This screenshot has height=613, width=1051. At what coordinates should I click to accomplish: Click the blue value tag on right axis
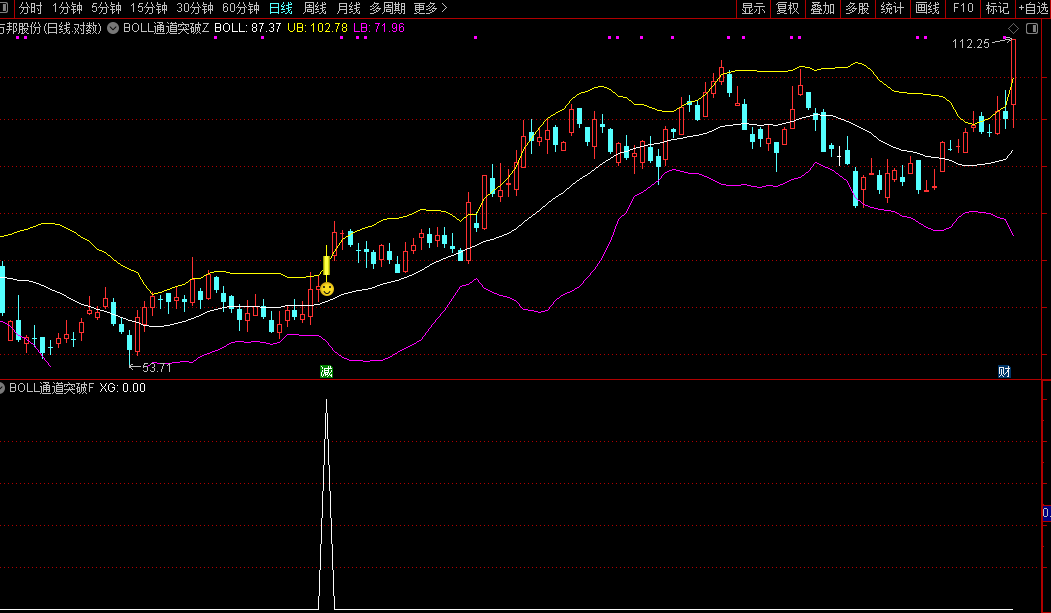(1046, 513)
